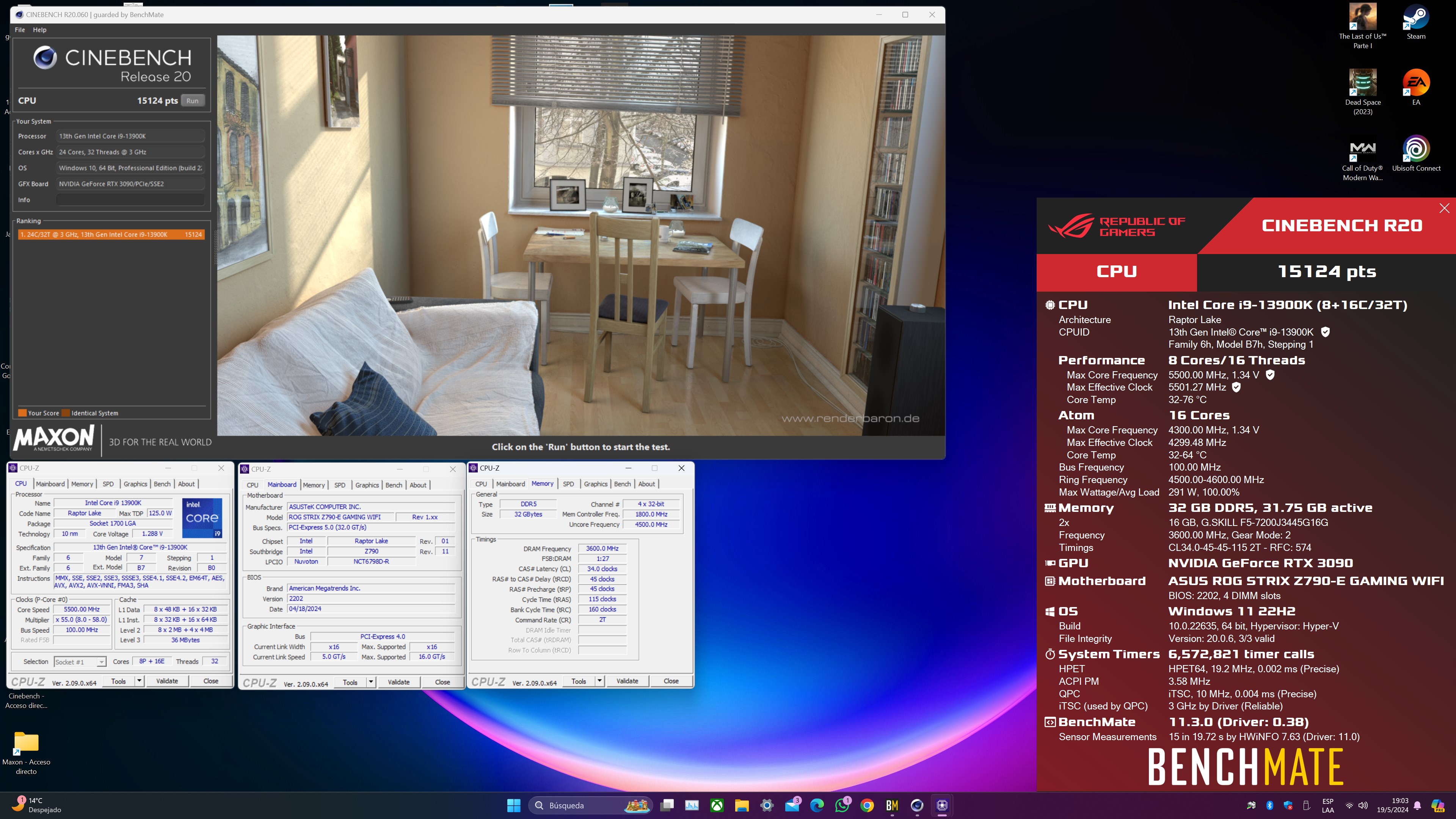Click the Intel Core i9 logo in CPU-Z
Image resolution: width=1456 pixels, height=819 pixels.
(x=202, y=518)
